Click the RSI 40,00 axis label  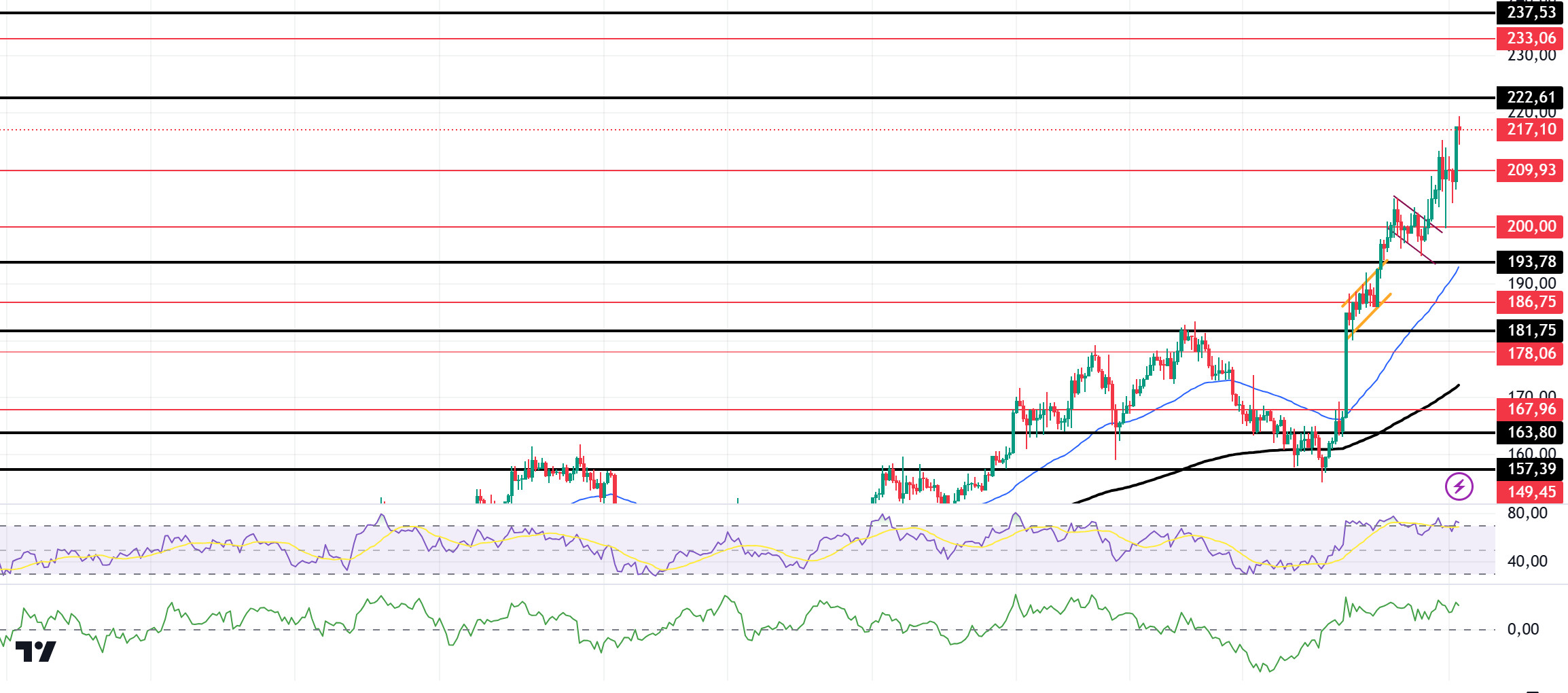tap(1527, 562)
